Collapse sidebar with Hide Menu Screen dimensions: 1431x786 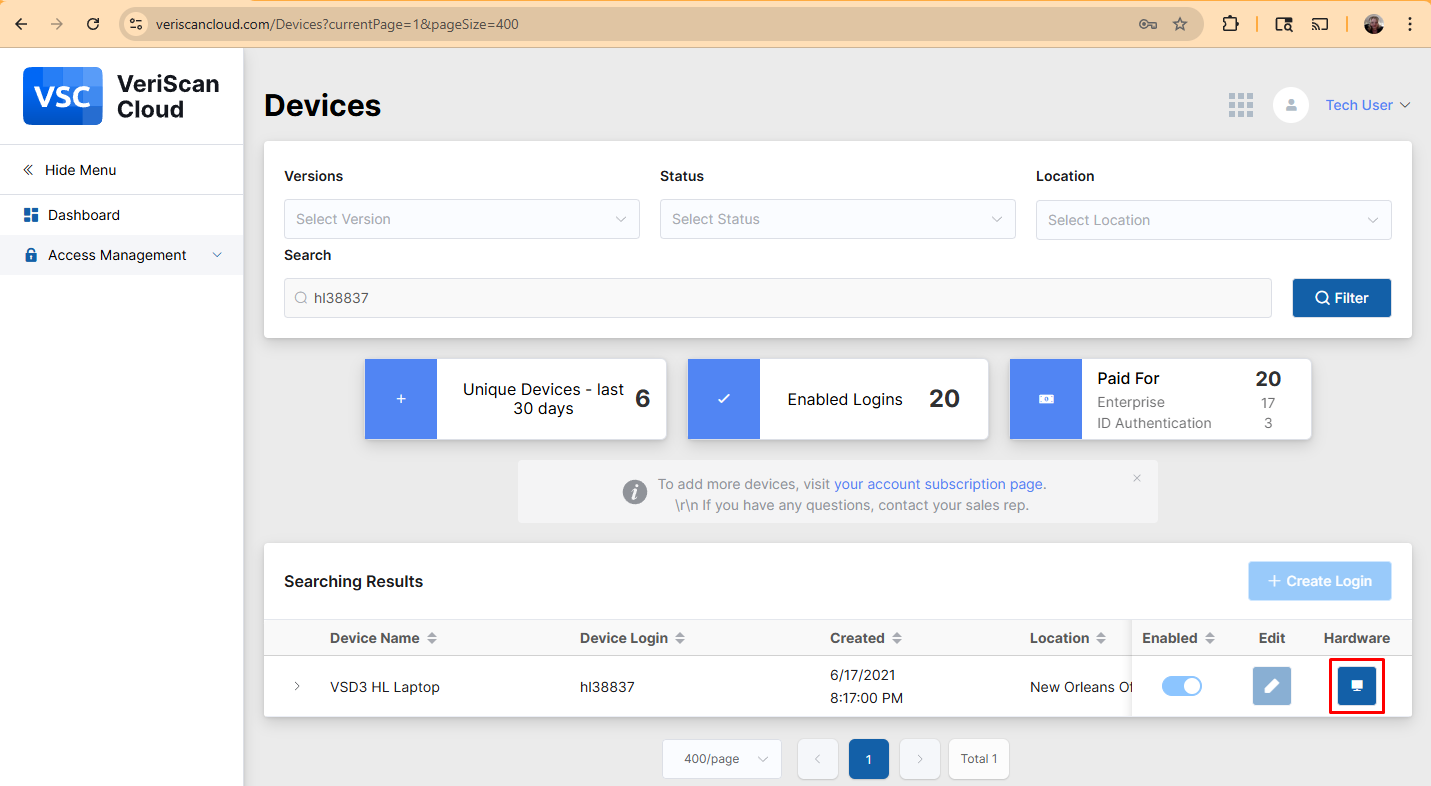coord(70,170)
